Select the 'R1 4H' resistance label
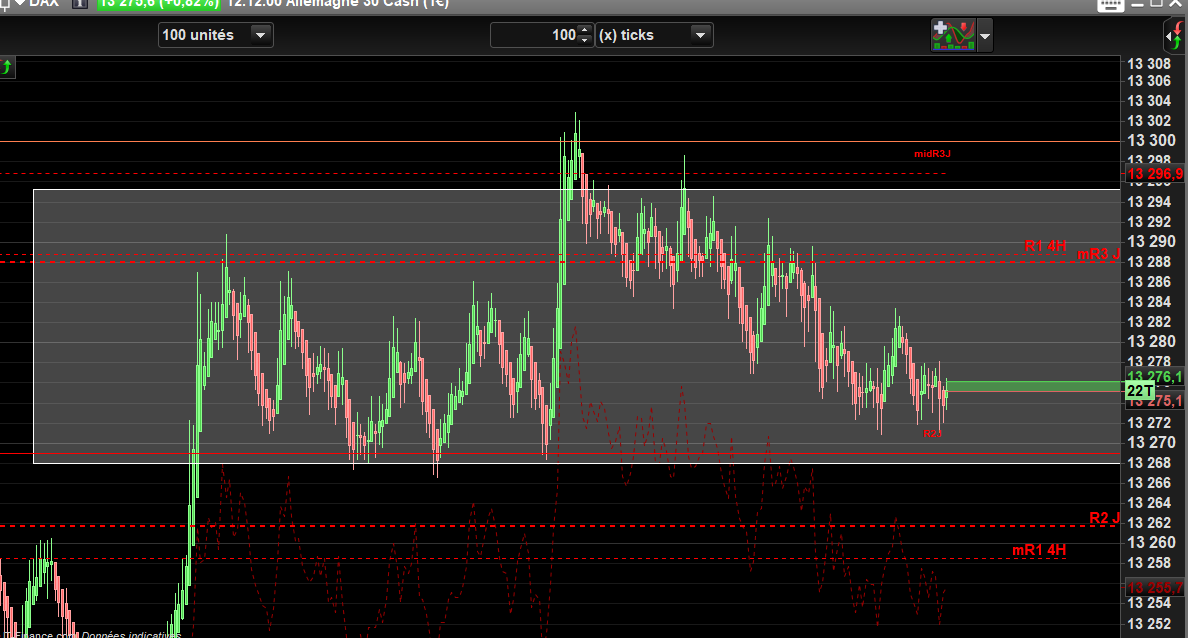This screenshot has height=638, width=1188. tap(1045, 246)
